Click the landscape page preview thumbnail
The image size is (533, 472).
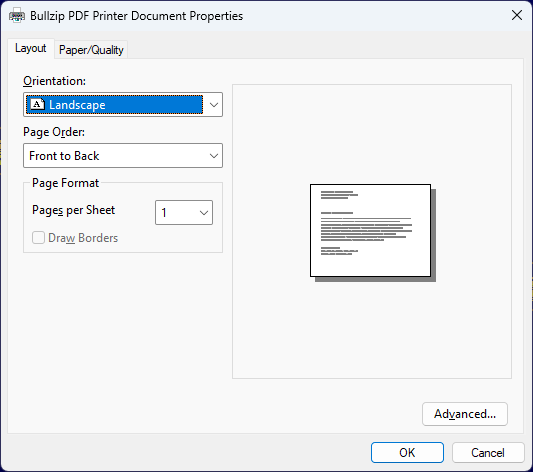tap(373, 233)
